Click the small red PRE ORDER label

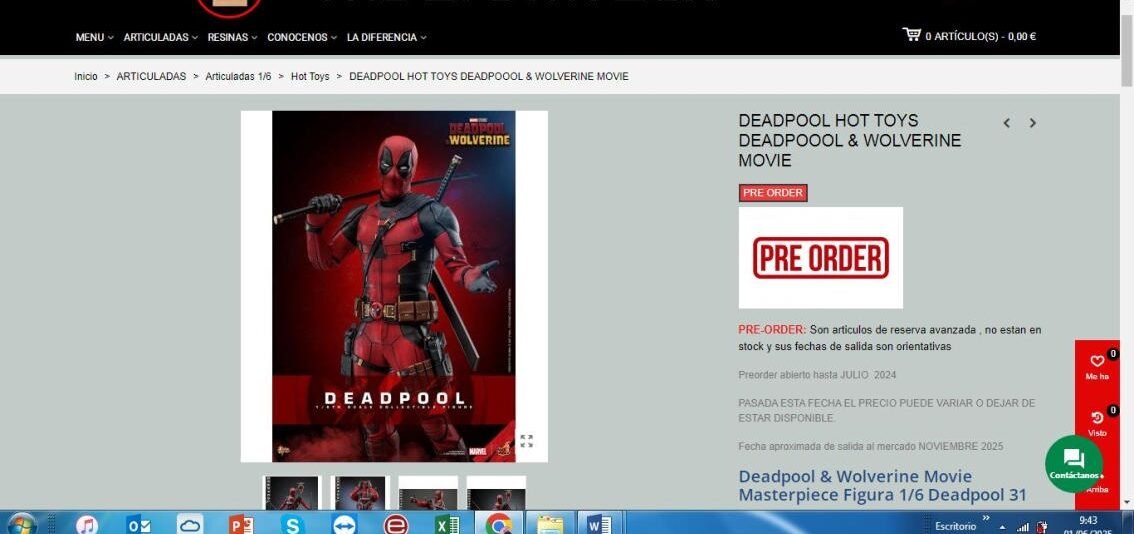coord(773,193)
